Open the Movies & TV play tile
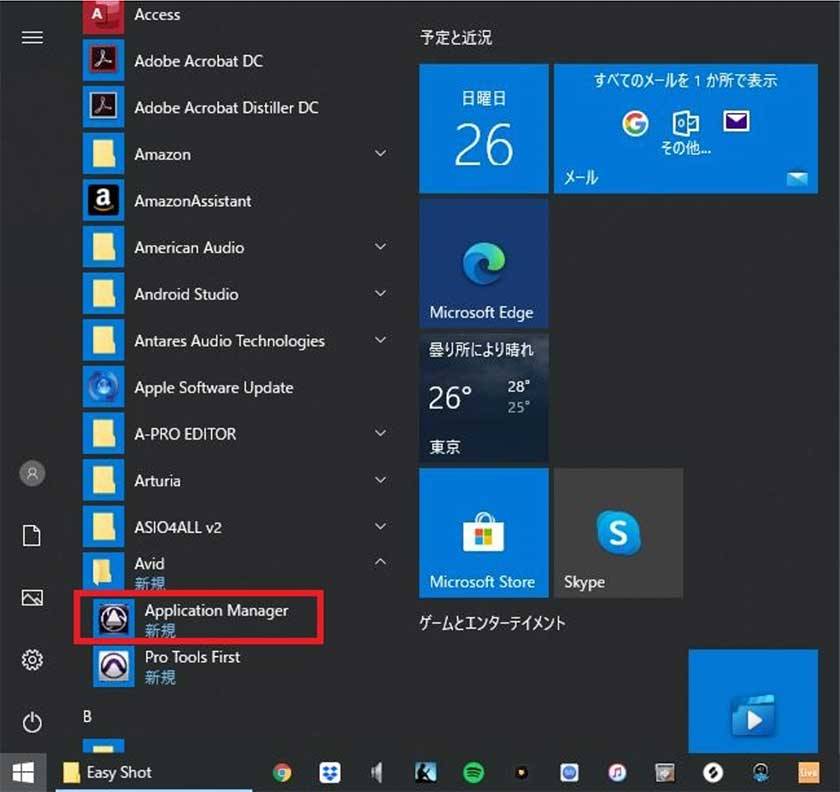The image size is (840, 792). [x=753, y=701]
